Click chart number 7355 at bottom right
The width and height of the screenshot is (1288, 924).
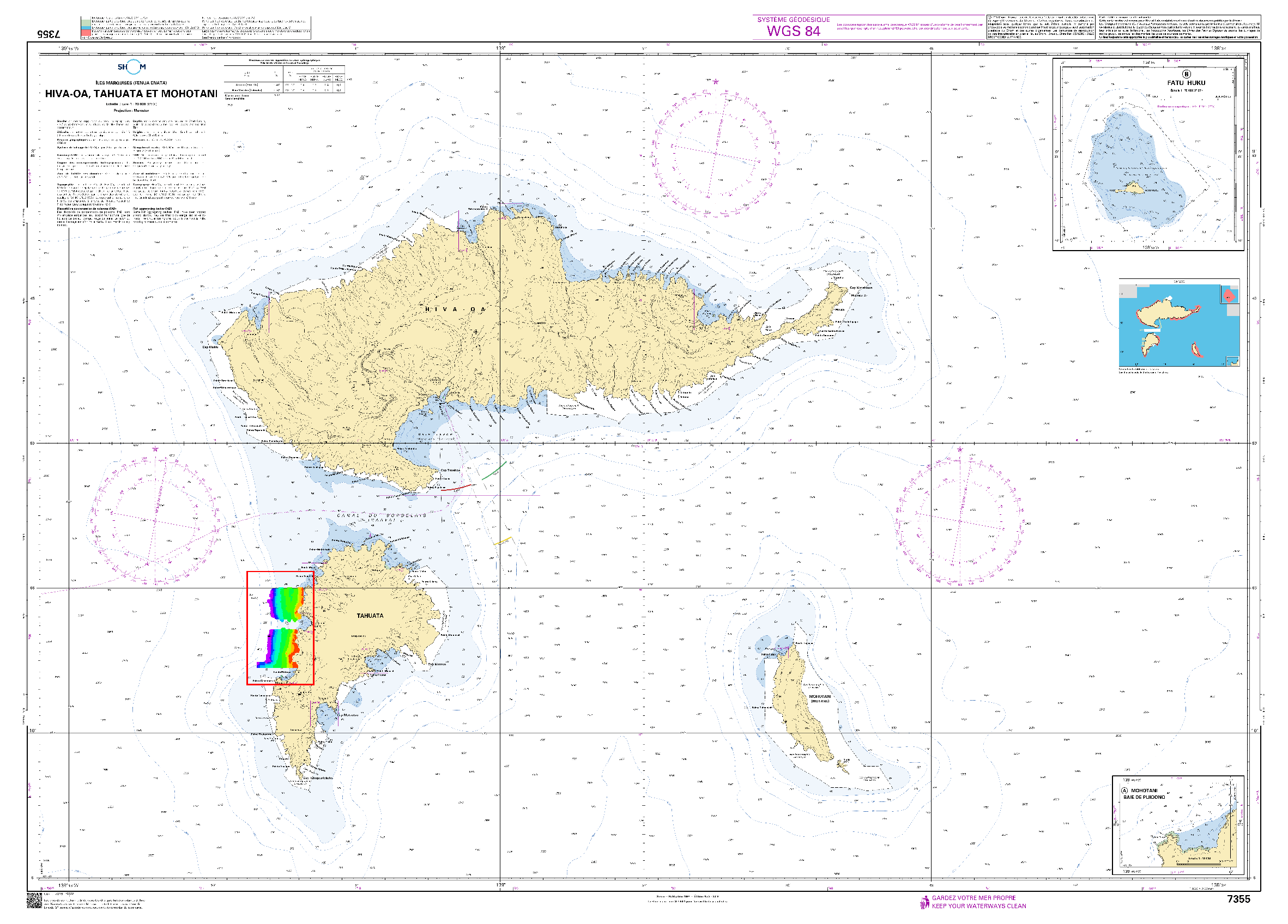coord(1238,899)
